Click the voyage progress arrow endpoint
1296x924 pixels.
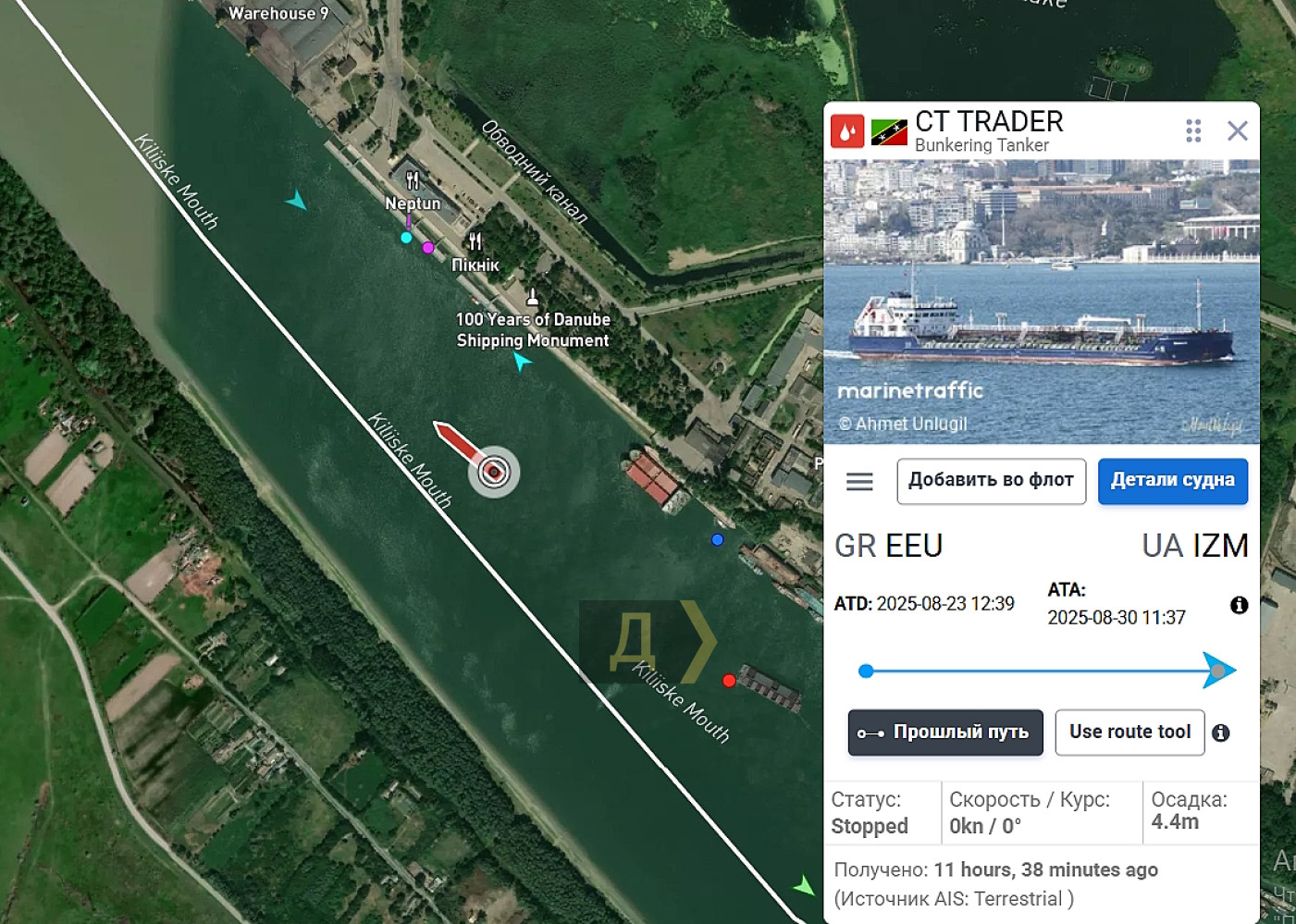pos(1219,671)
